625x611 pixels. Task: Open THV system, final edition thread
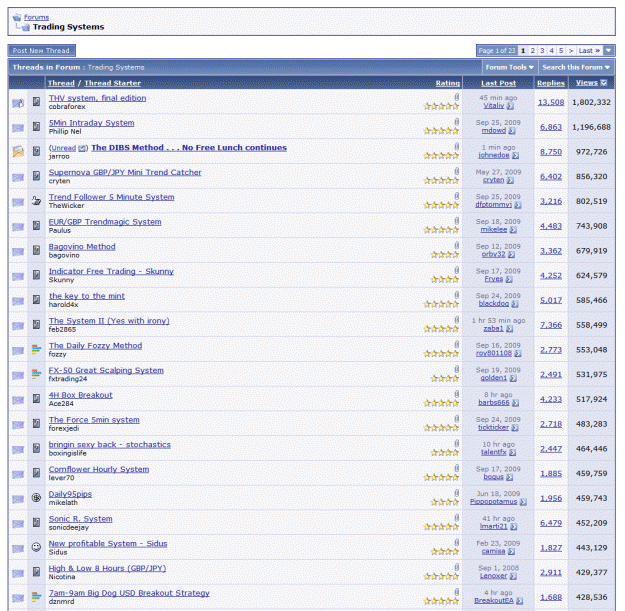pyautogui.click(x=97, y=98)
